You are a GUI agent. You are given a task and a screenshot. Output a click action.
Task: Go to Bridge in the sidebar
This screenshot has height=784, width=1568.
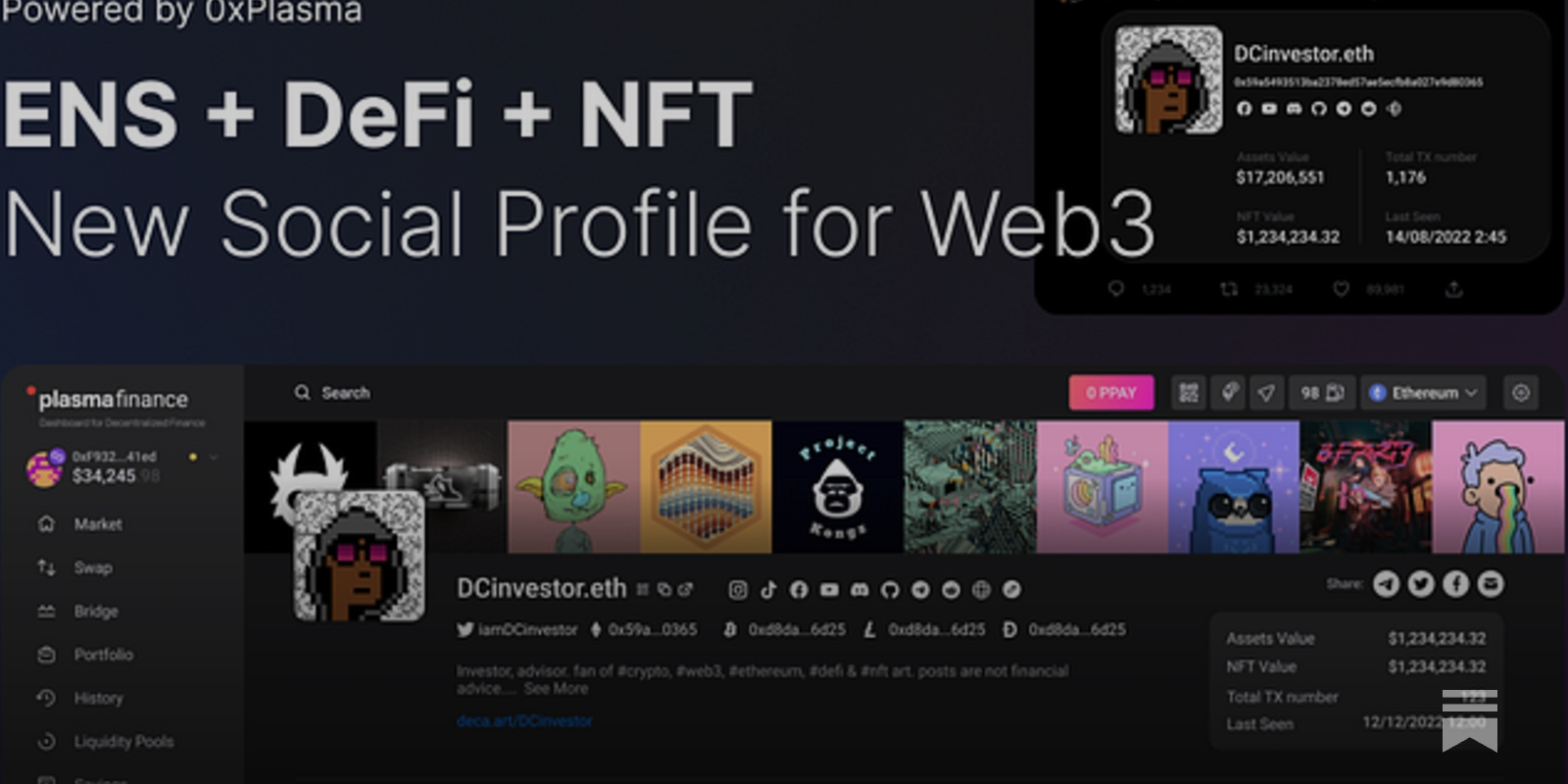click(x=96, y=611)
